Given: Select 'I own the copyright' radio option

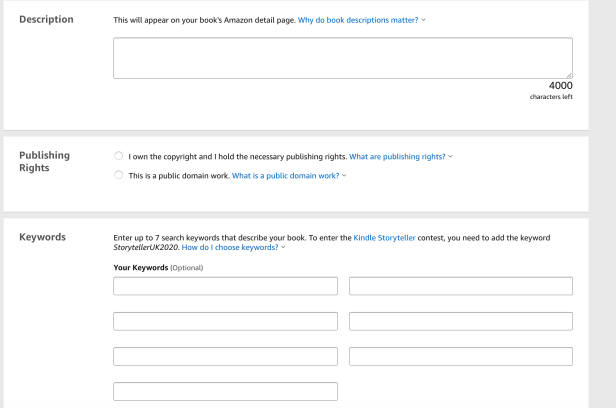Looking at the screenshot, I should point(119,156).
